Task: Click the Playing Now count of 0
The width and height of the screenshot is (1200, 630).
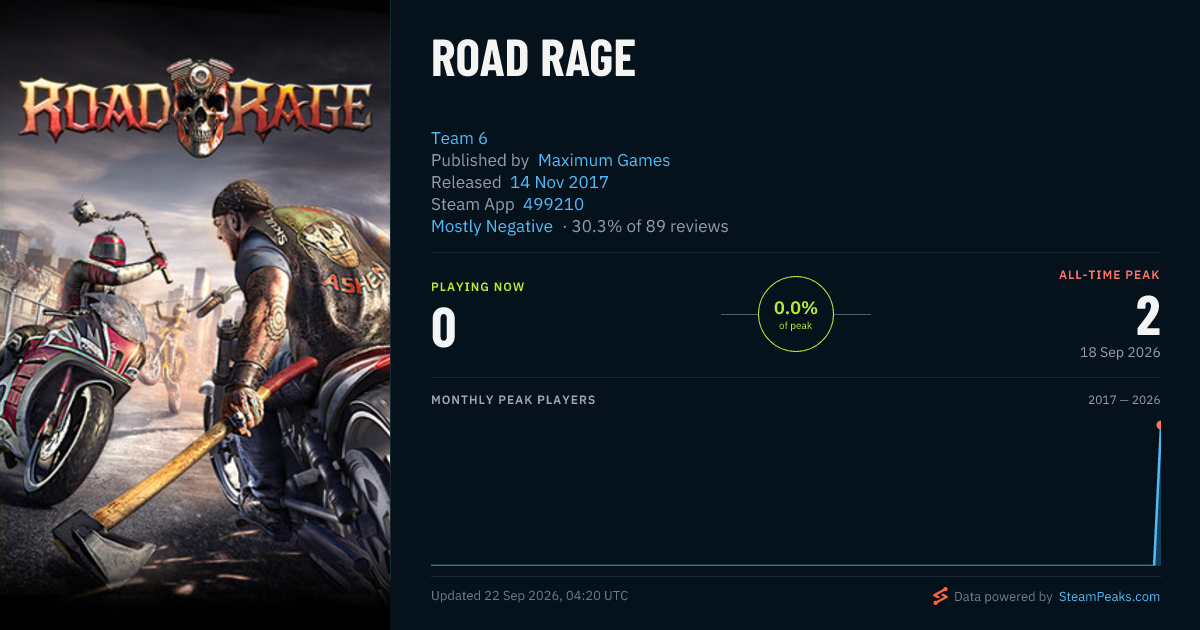Action: (443, 329)
